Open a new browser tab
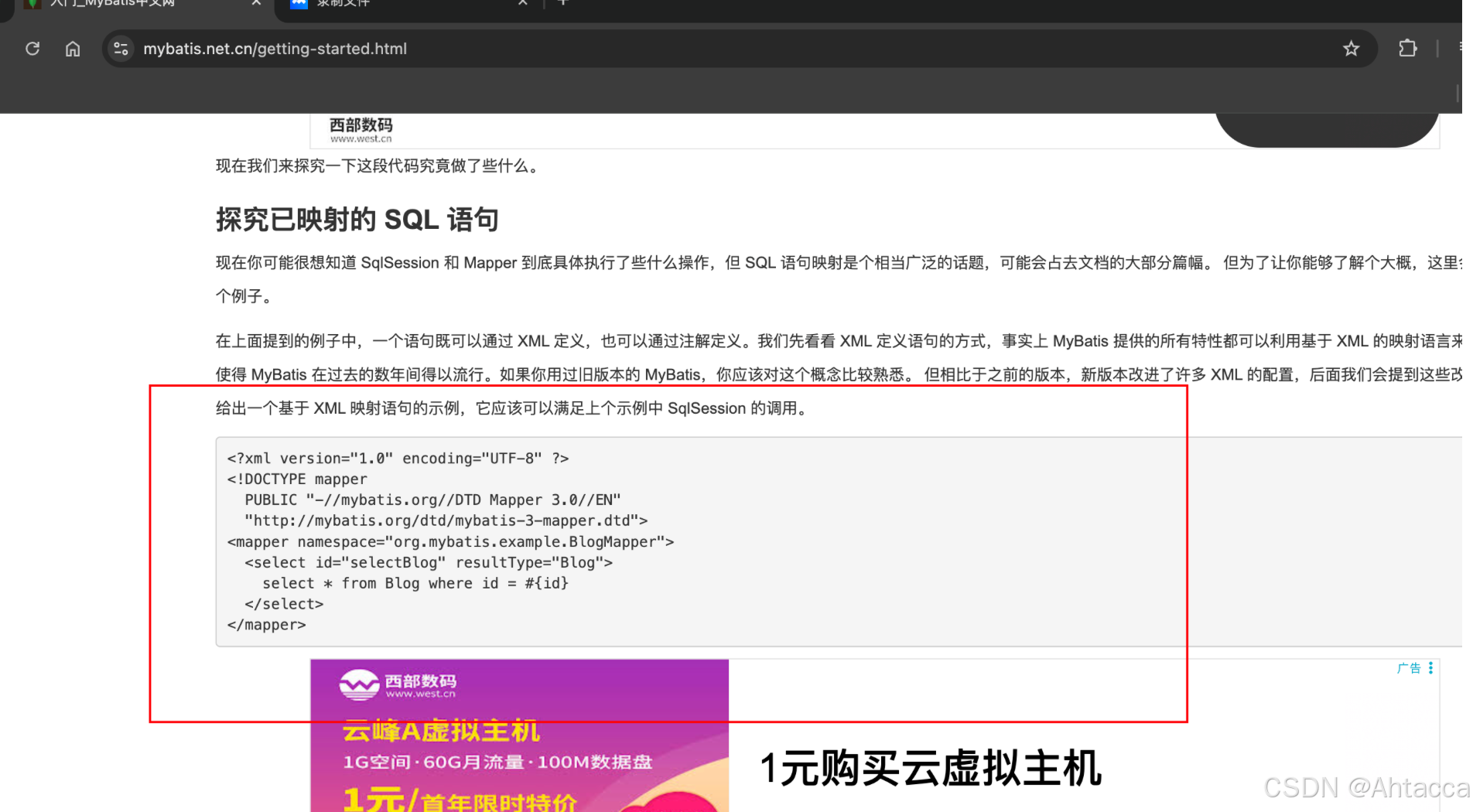This screenshot has height=812, width=1473. coord(563,4)
